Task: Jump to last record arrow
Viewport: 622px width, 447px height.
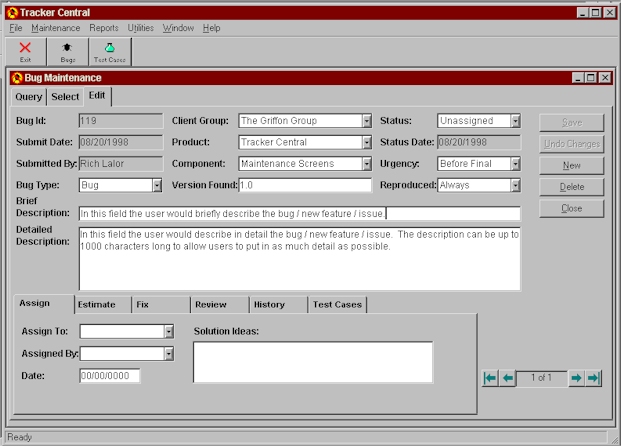Action: [593, 378]
